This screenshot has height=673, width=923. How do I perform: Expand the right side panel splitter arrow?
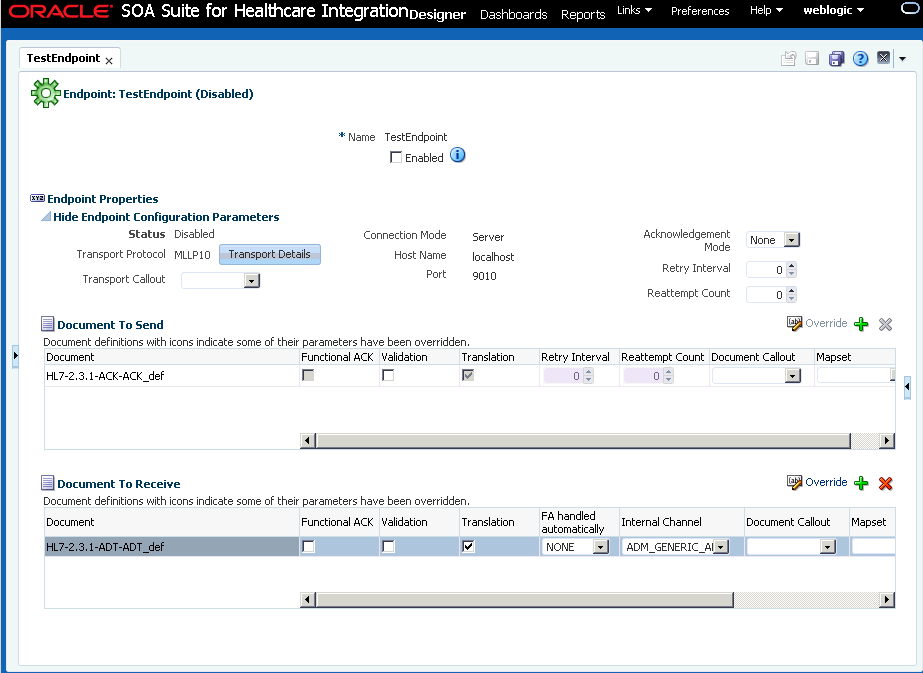pos(907,387)
